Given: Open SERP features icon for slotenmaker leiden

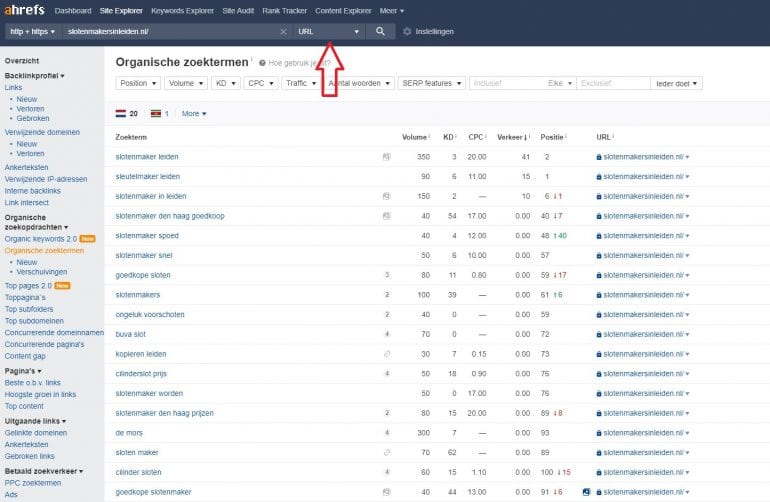Looking at the screenshot, I should pos(386,157).
